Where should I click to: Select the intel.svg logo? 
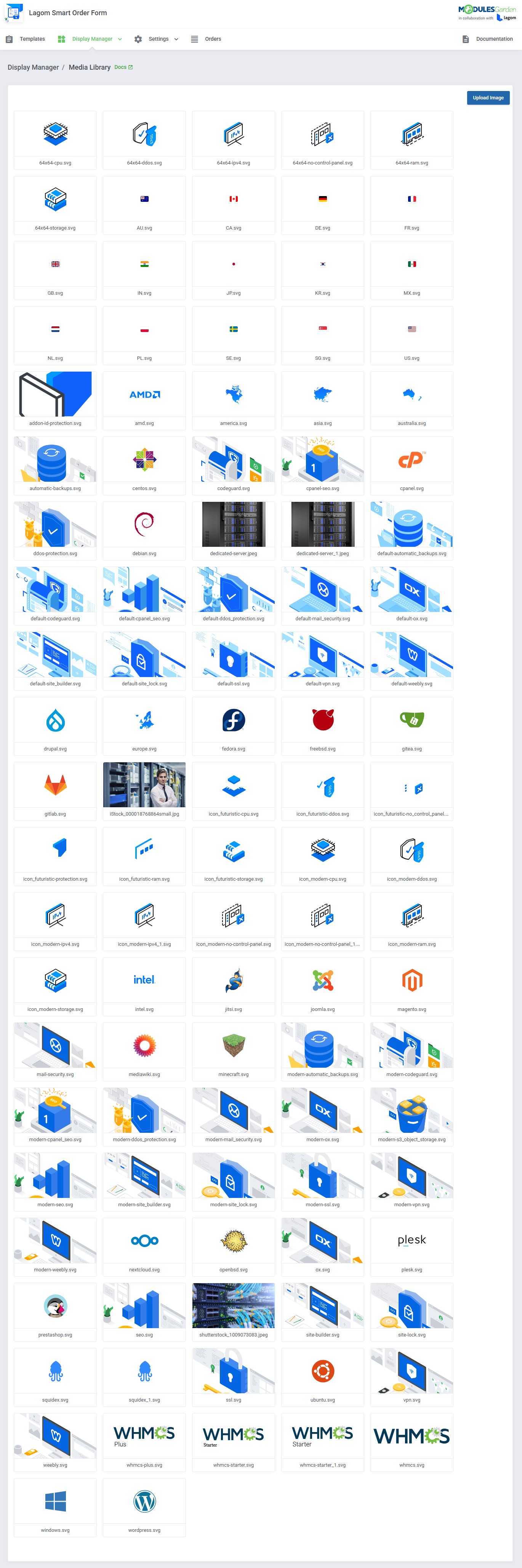click(144, 979)
